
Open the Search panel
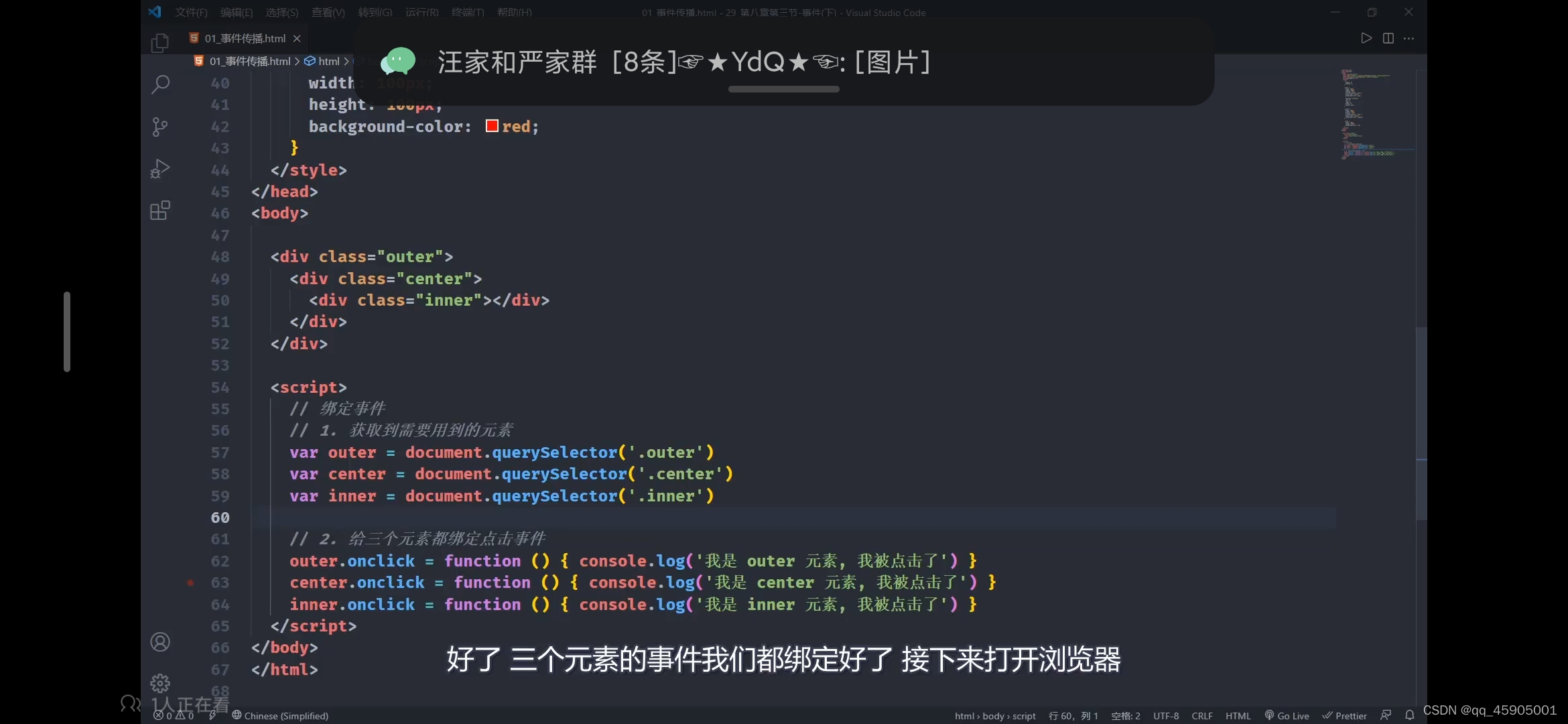click(160, 84)
